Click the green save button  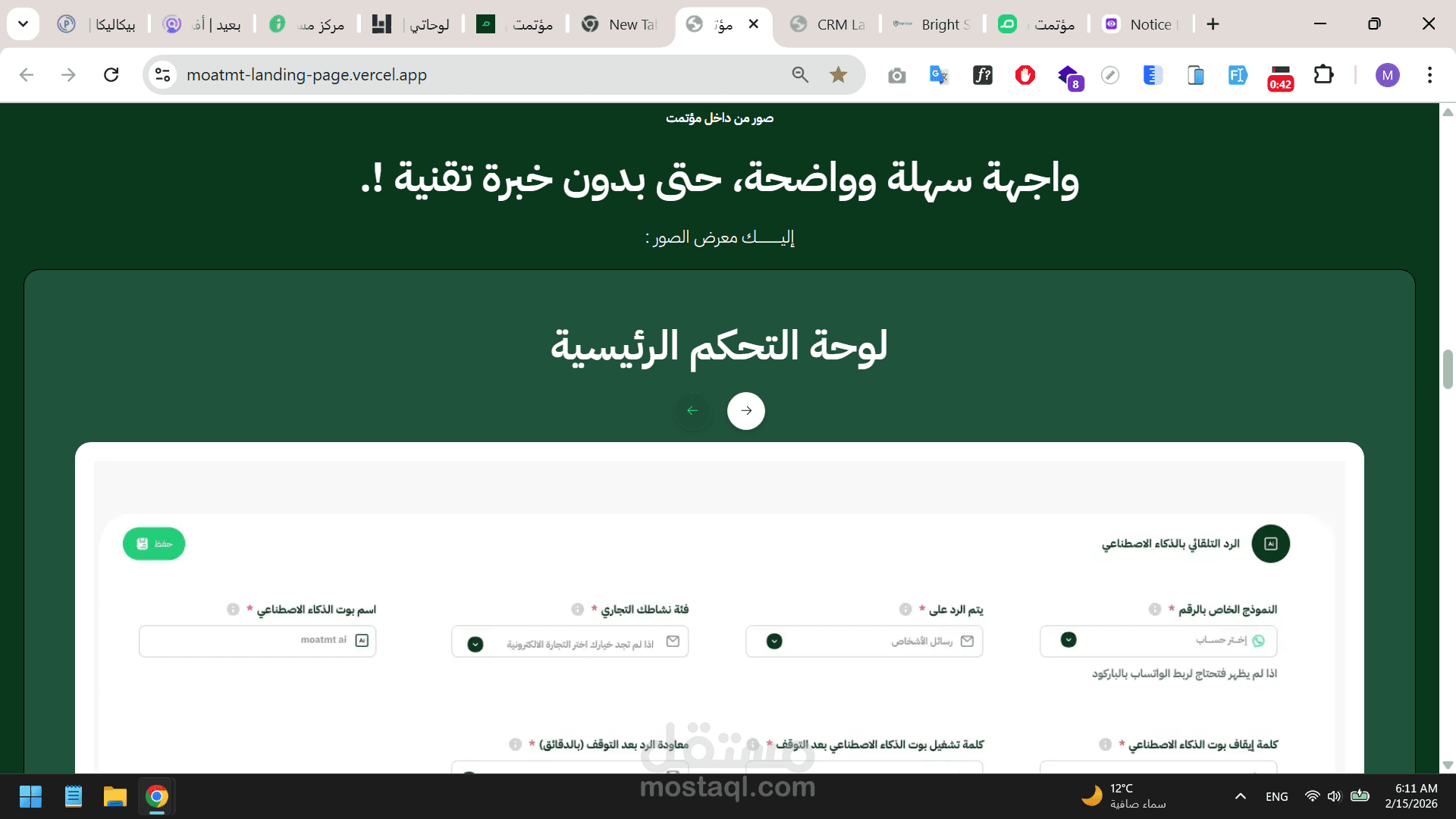[154, 544]
